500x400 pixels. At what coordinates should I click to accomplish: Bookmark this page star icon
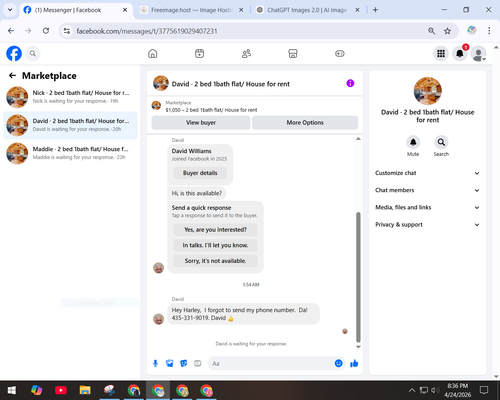(447, 31)
